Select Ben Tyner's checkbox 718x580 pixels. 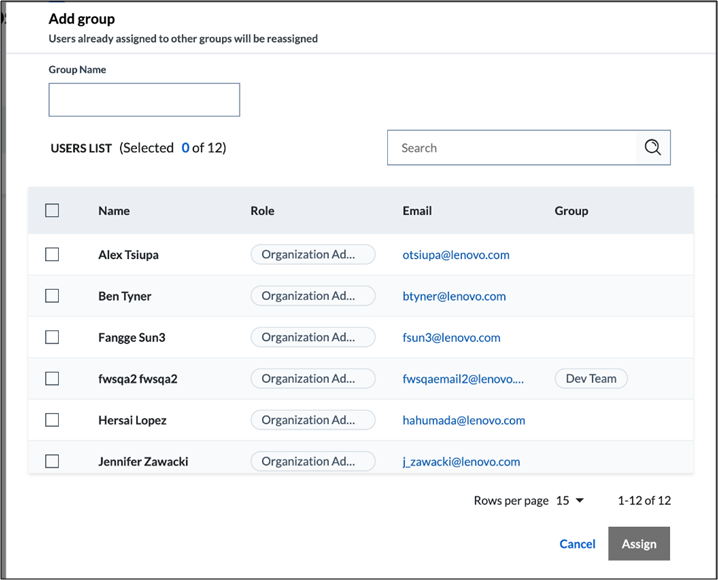52,296
